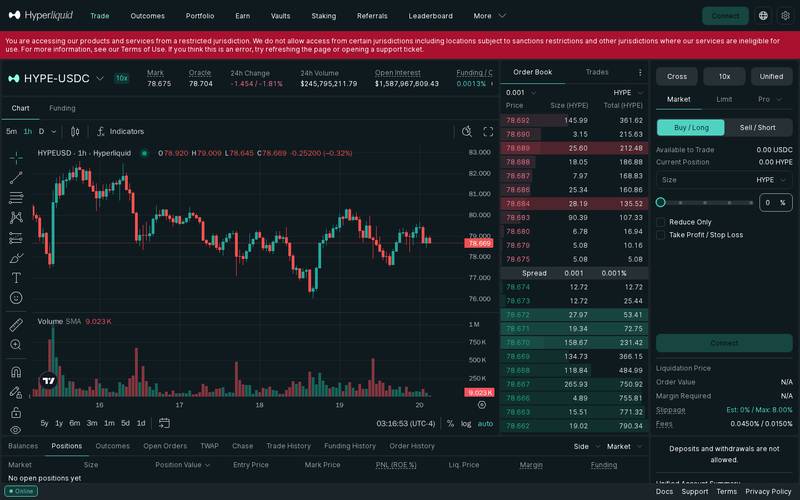
Task: Click the HYPE-USDC pair icon
Action: pyautogui.click(x=14, y=78)
